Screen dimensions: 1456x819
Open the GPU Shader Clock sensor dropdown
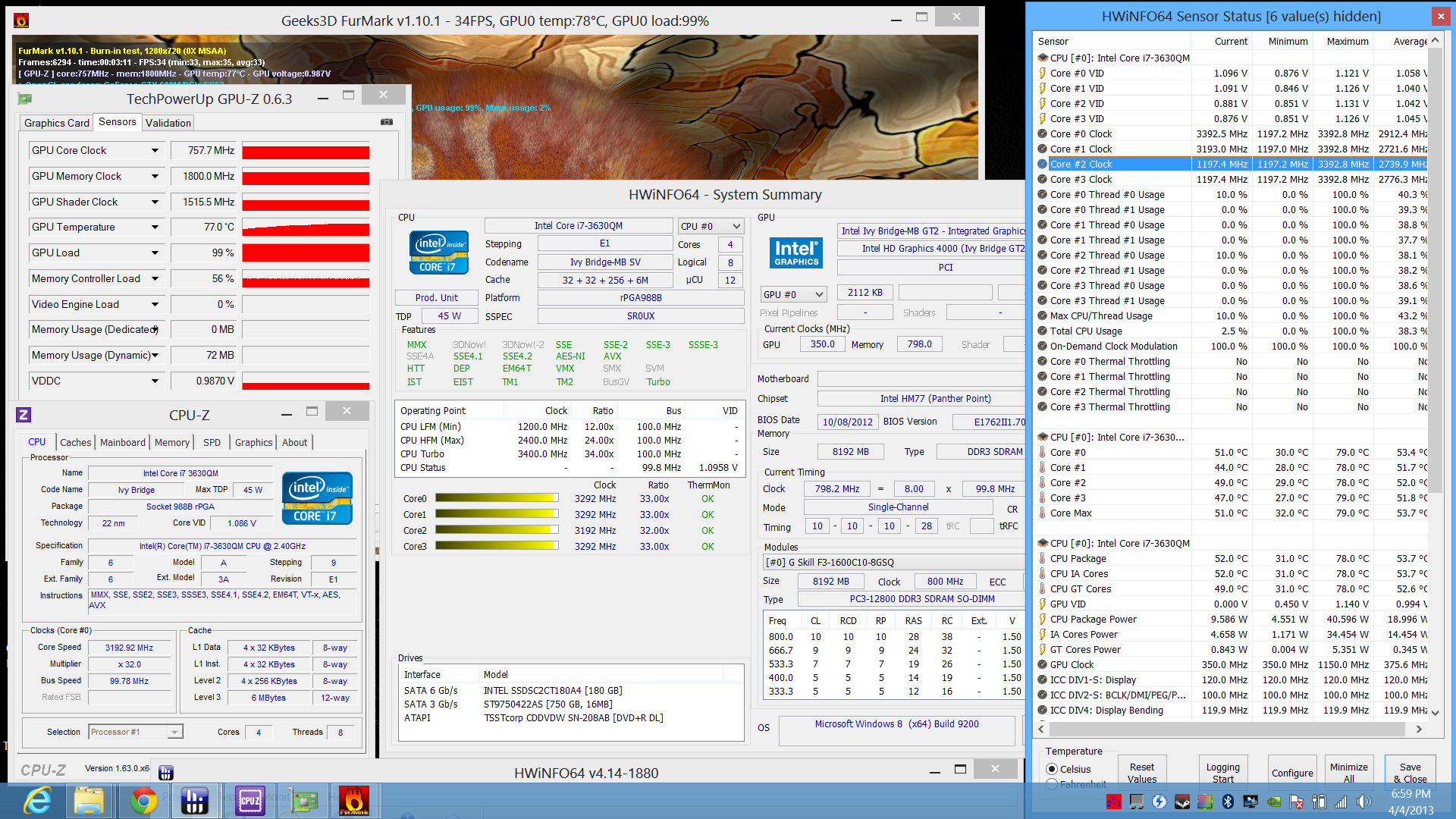coord(155,202)
